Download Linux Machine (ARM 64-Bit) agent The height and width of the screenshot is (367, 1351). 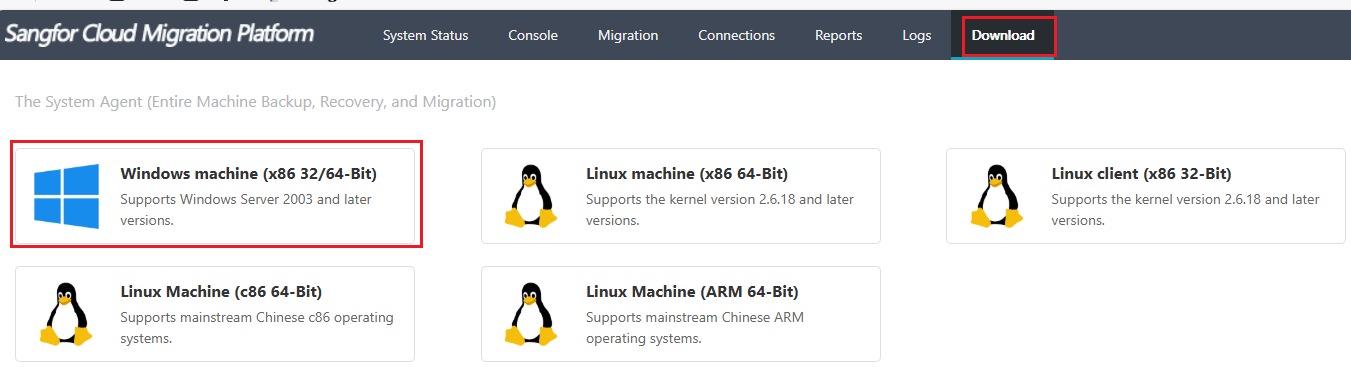pyautogui.click(x=680, y=314)
